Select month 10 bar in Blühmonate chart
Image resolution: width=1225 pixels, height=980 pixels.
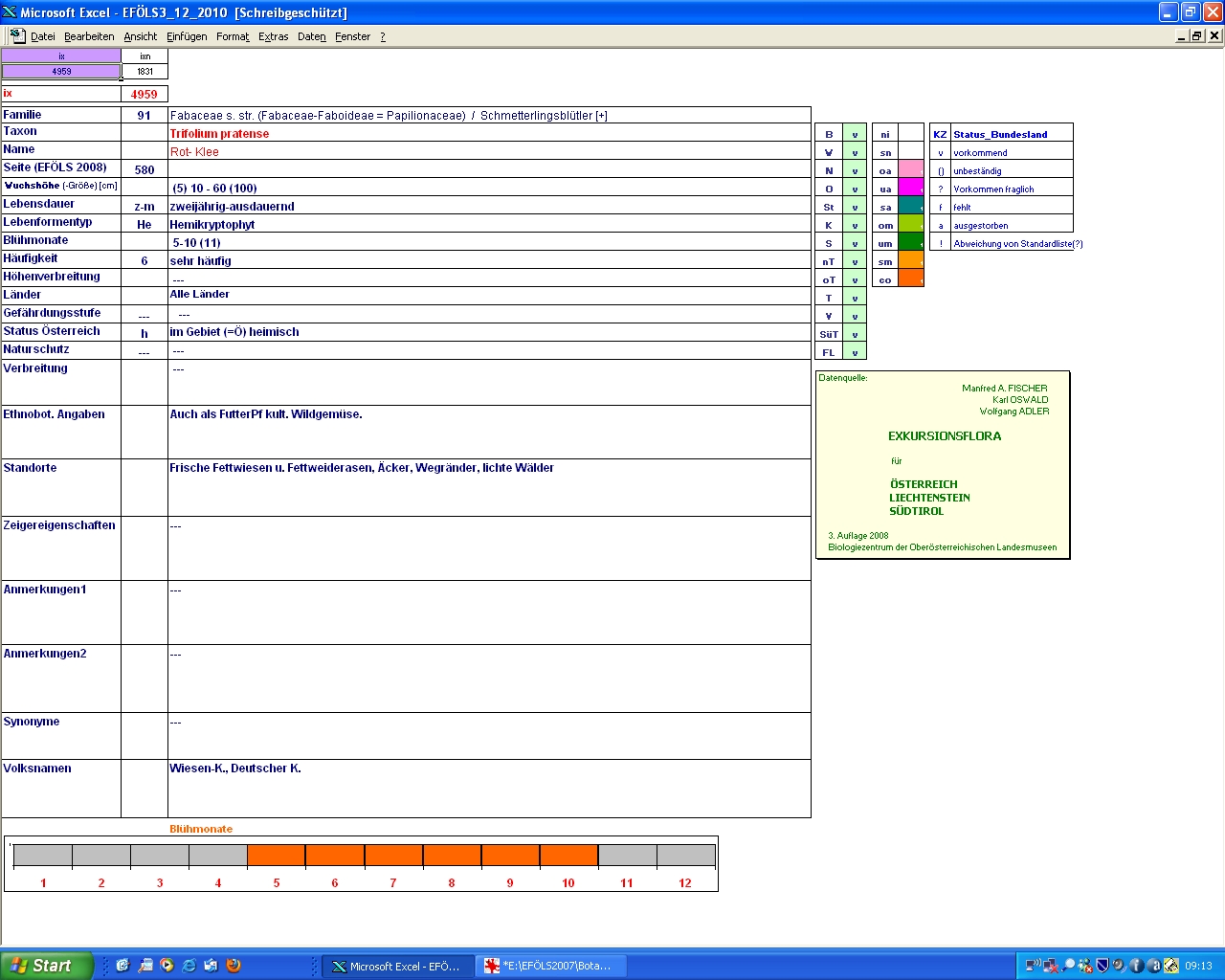point(568,856)
